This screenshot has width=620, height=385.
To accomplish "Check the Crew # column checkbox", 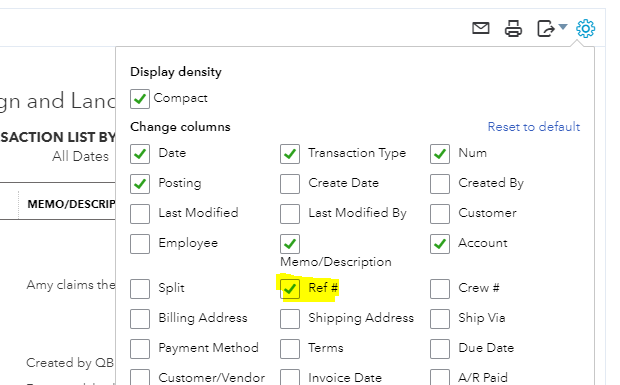I will click(440, 289).
